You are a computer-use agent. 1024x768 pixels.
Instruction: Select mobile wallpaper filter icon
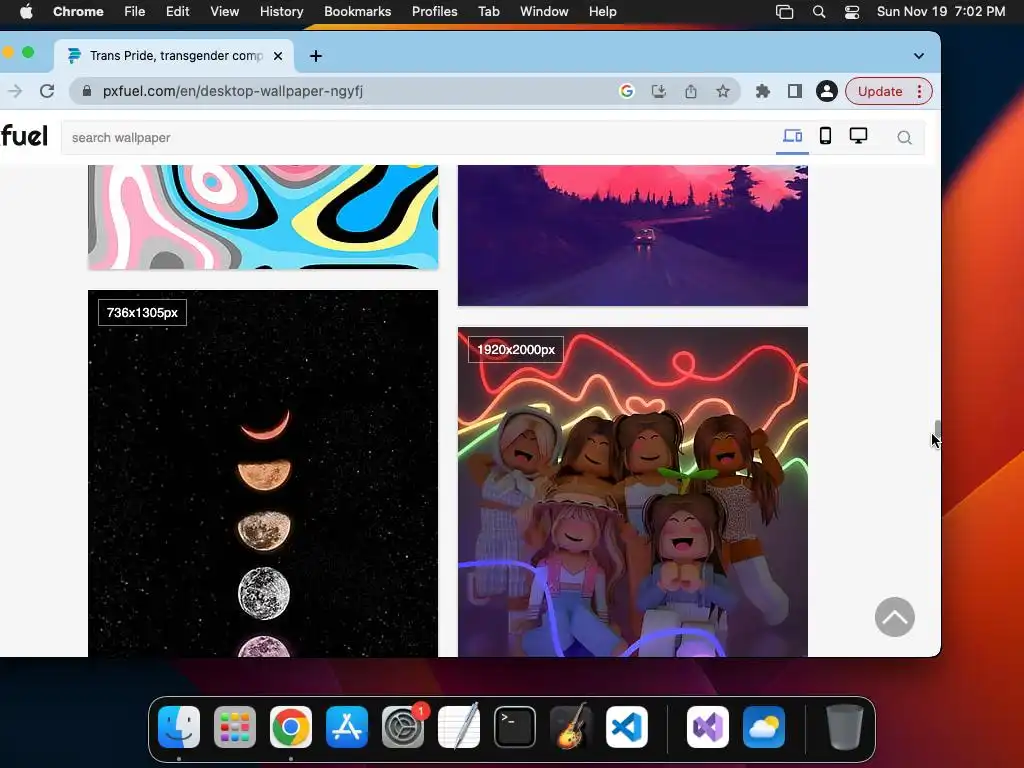tap(825, 136)
